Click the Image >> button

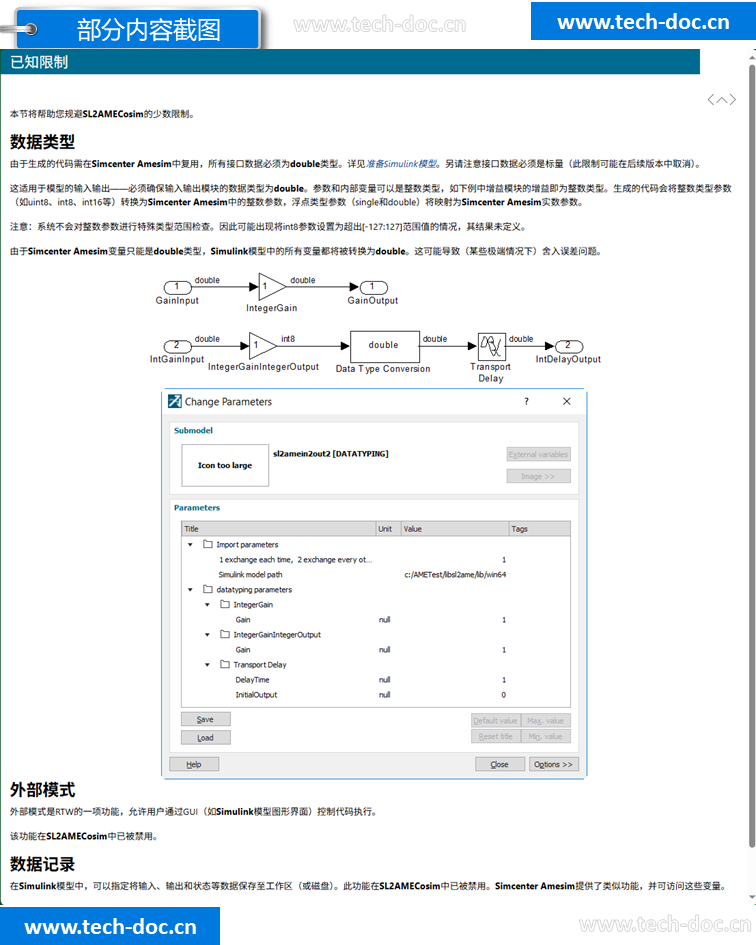[538, 476]
